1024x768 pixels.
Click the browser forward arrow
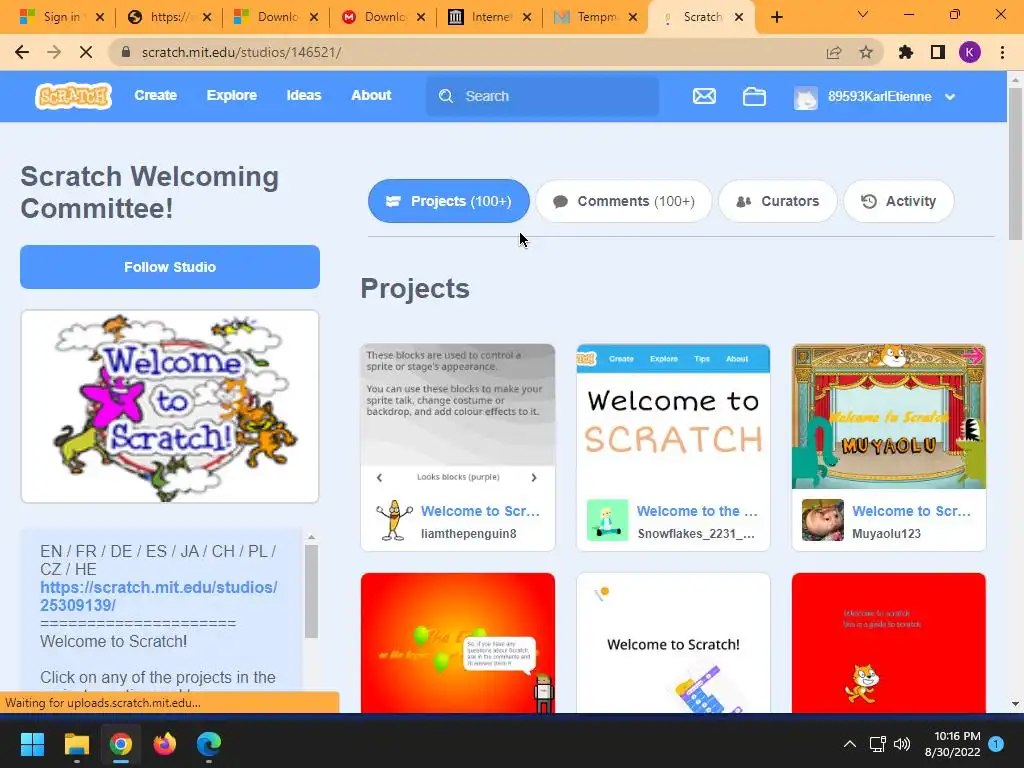54,52
